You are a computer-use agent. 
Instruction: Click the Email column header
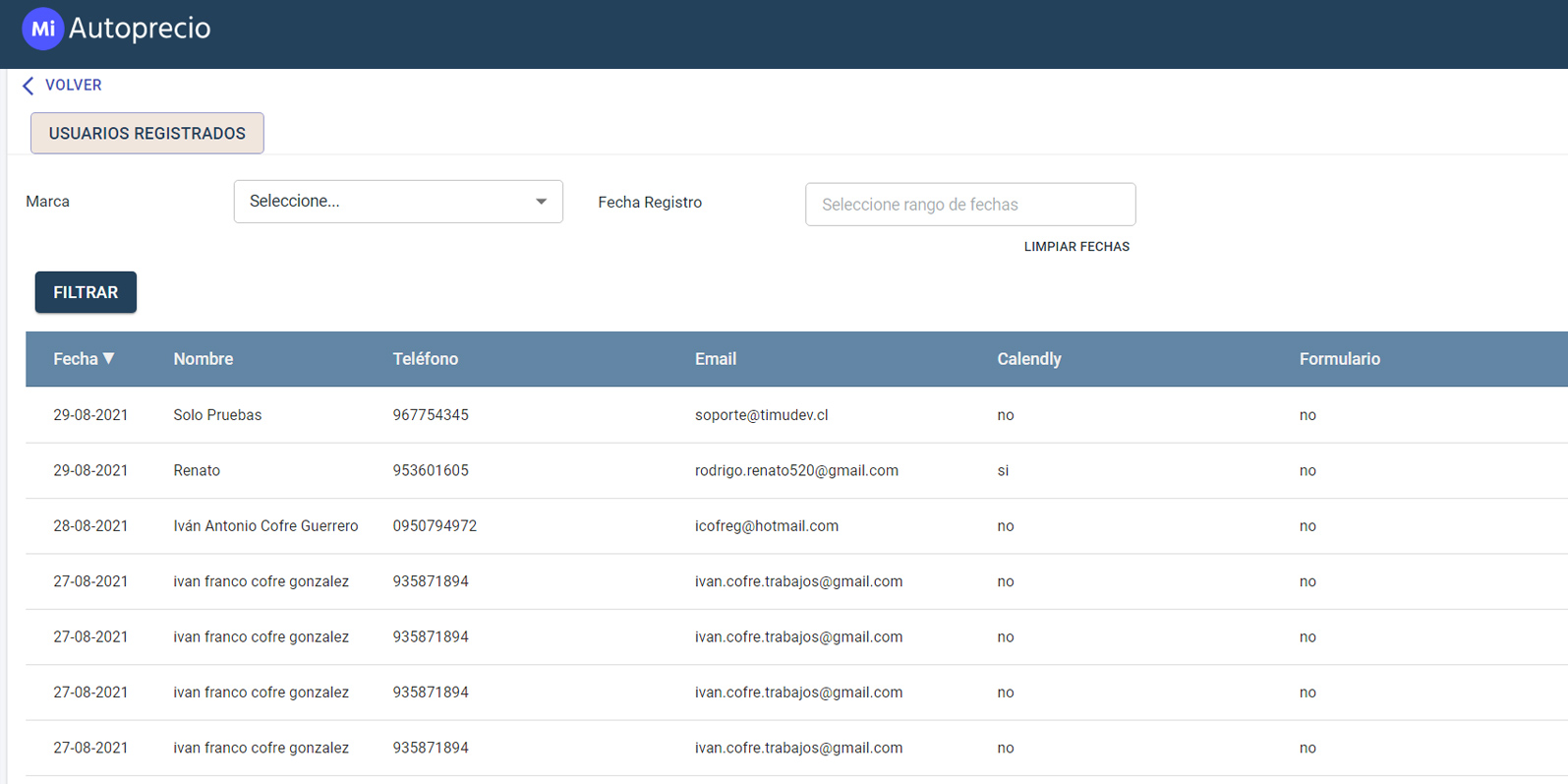[715, 359]
